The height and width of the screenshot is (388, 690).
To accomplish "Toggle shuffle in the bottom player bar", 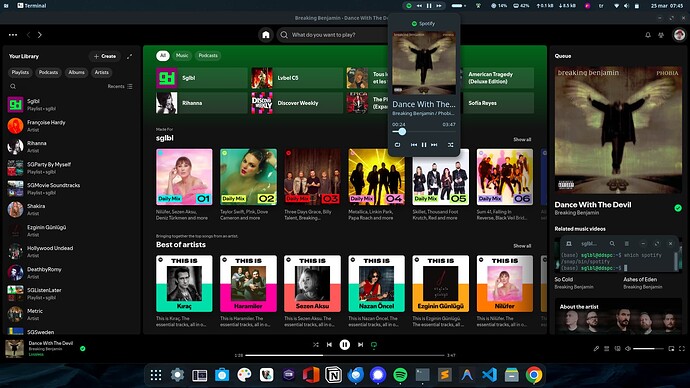I will point(316,344).
